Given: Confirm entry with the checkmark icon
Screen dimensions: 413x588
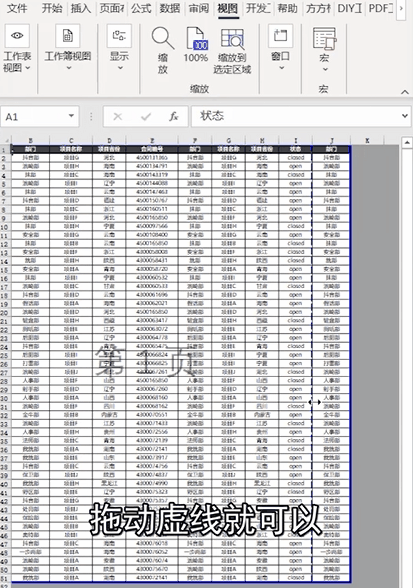Looking at the screenshot, I should tap(146, 117).
